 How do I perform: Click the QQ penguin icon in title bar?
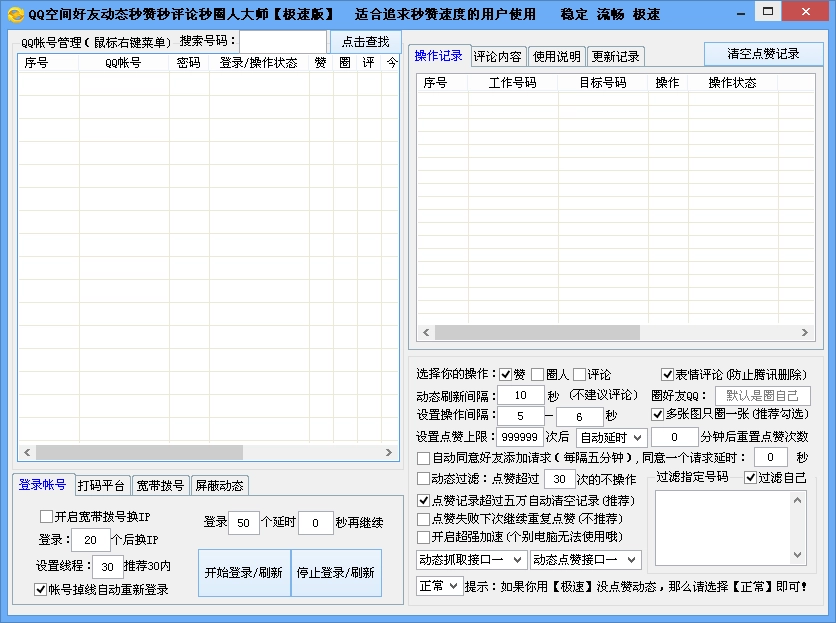[14, 13]
